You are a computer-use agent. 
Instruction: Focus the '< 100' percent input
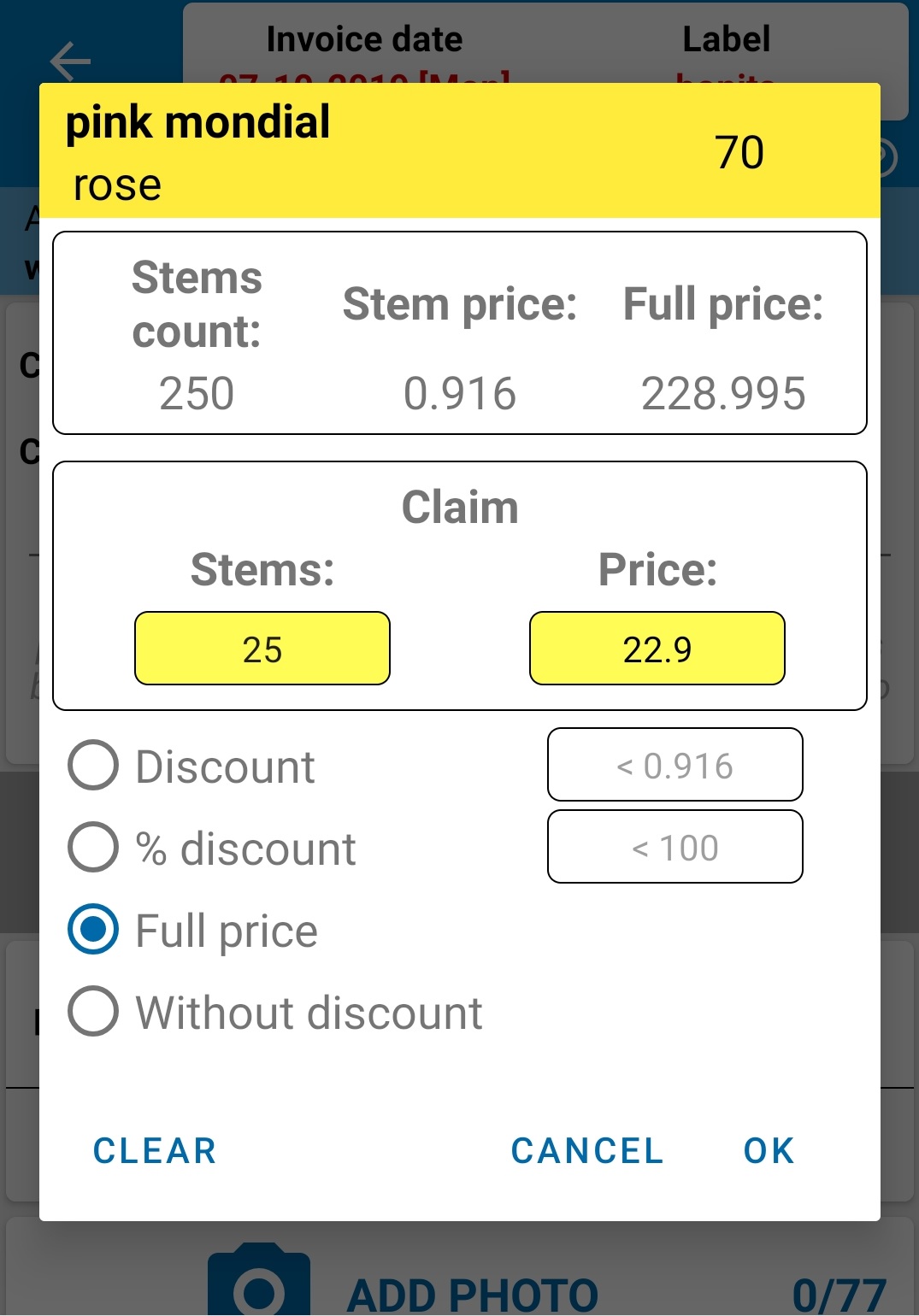coord(675,847)
